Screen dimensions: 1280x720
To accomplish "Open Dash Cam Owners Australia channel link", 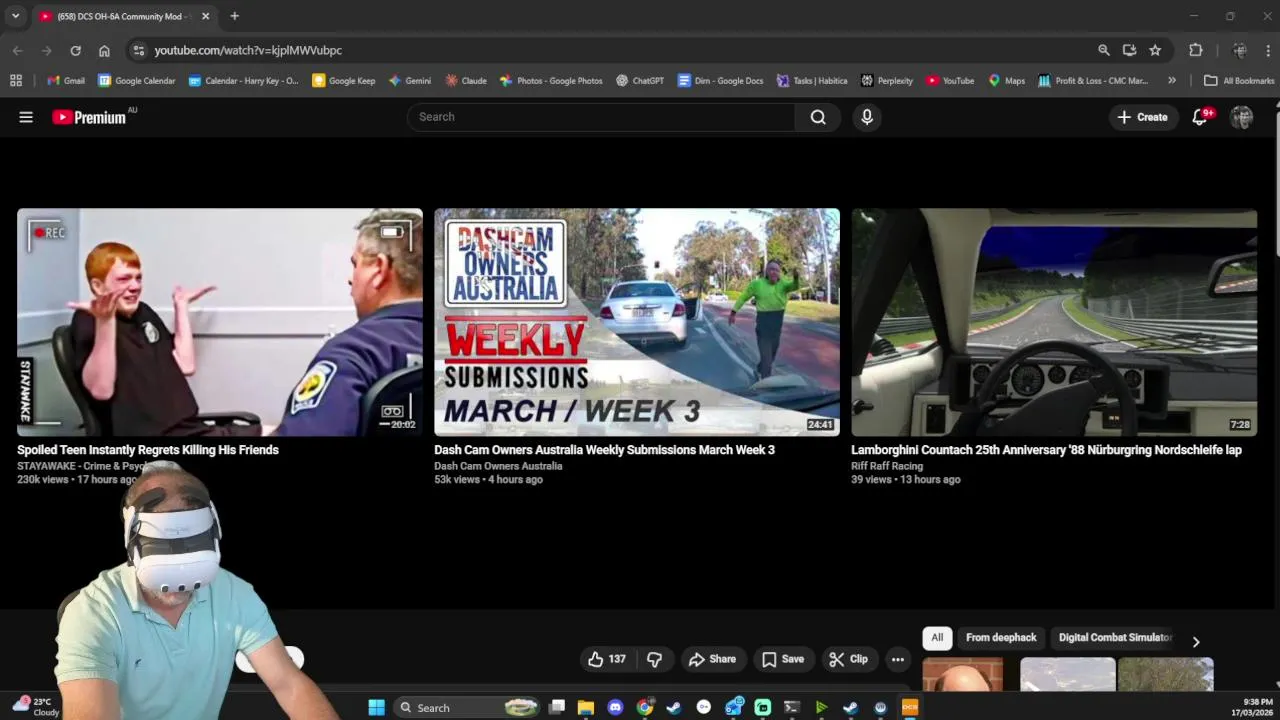I will tap(498, 466).
